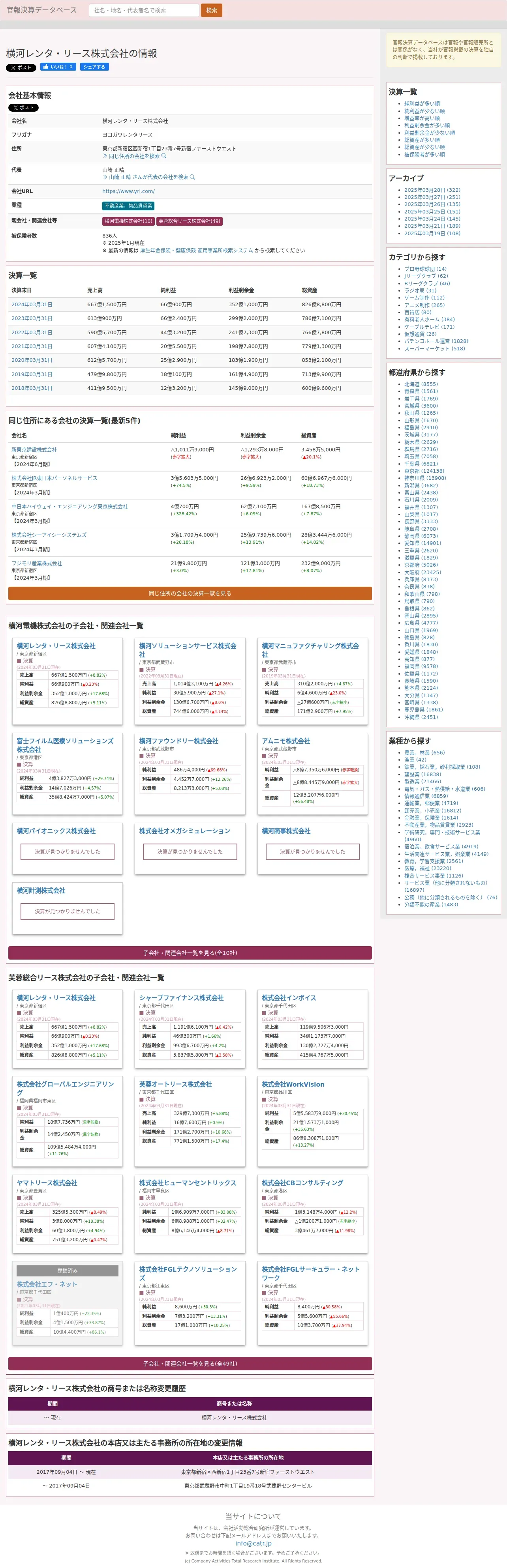Image resolution: width=507 pixels, height=1568 pixels.
Task: Open 被保険者が多い順 ranking link
Action: 424,155
